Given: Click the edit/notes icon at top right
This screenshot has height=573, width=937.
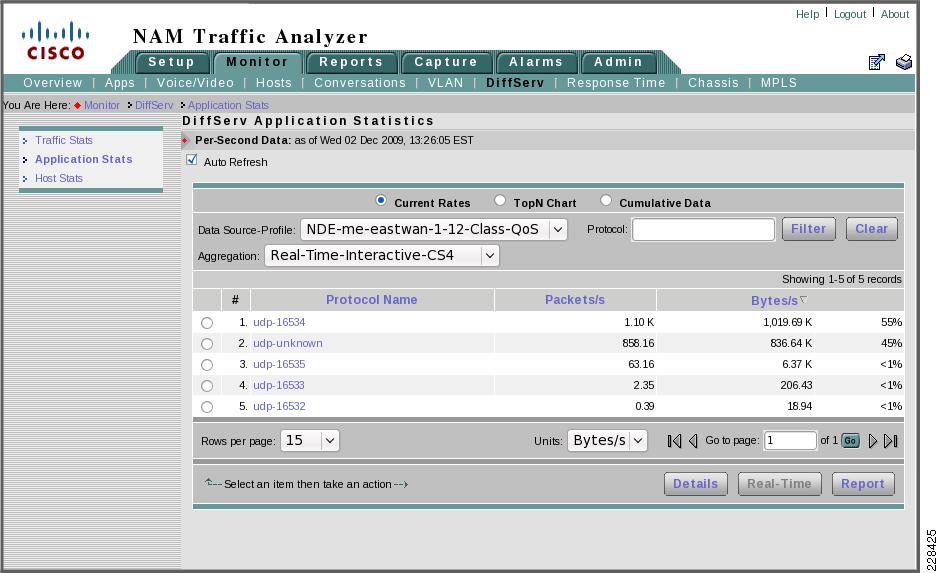Looking at the screenshot, I should [877, 62].
